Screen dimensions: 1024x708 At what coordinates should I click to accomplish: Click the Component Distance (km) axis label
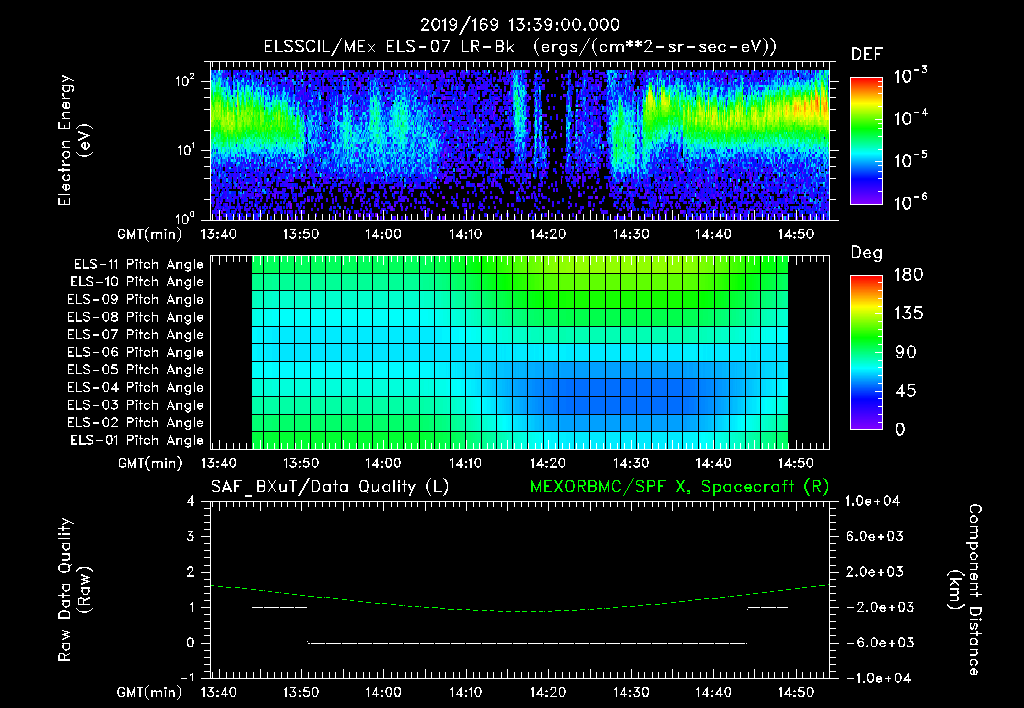(965, 590)
